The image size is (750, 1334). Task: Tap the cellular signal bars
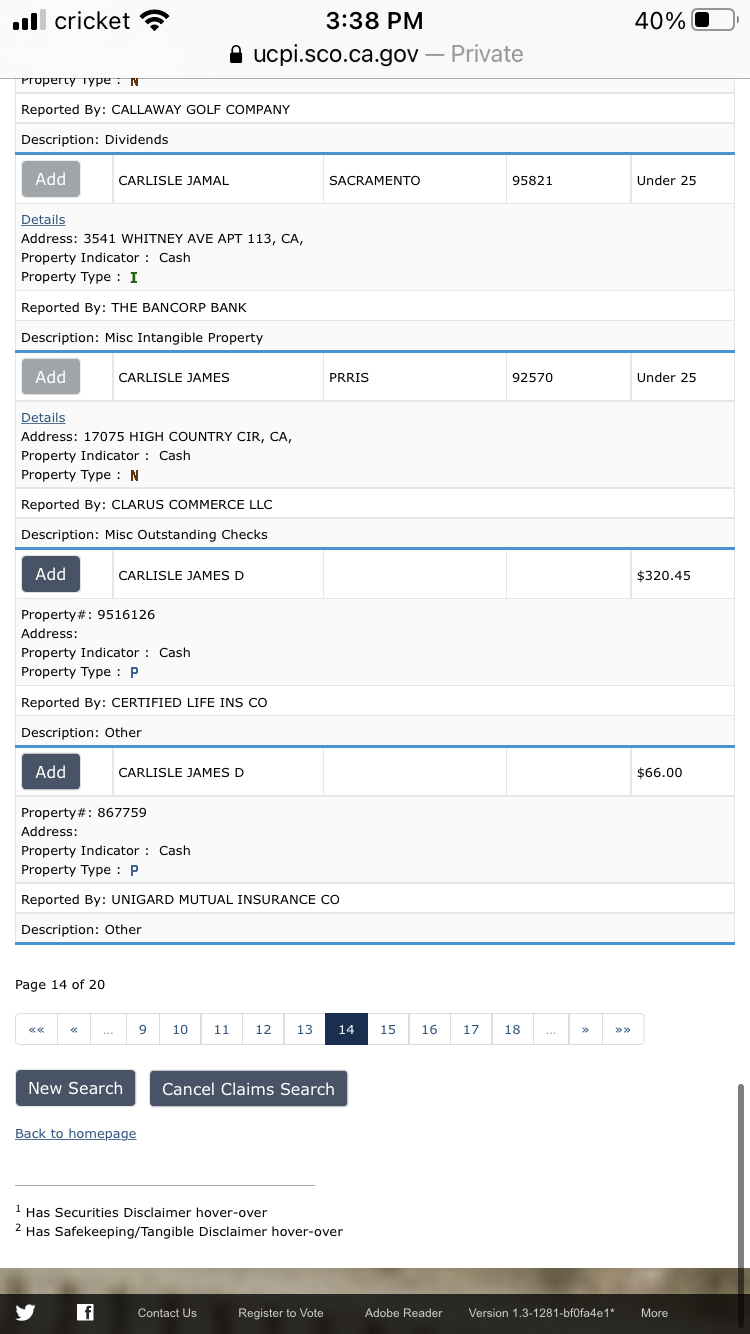pos(30,20)
